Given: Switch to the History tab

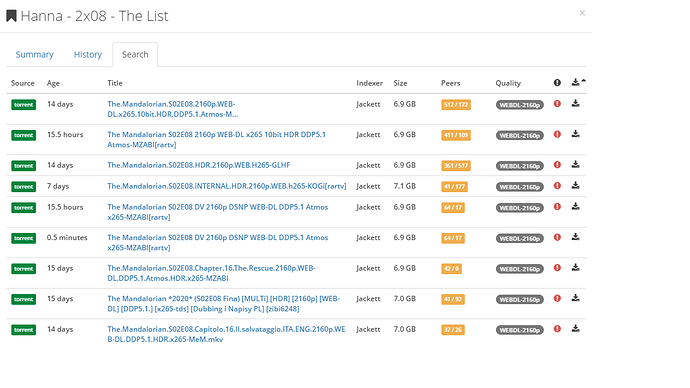Looking at the screenshot, I should pos(88,55).
